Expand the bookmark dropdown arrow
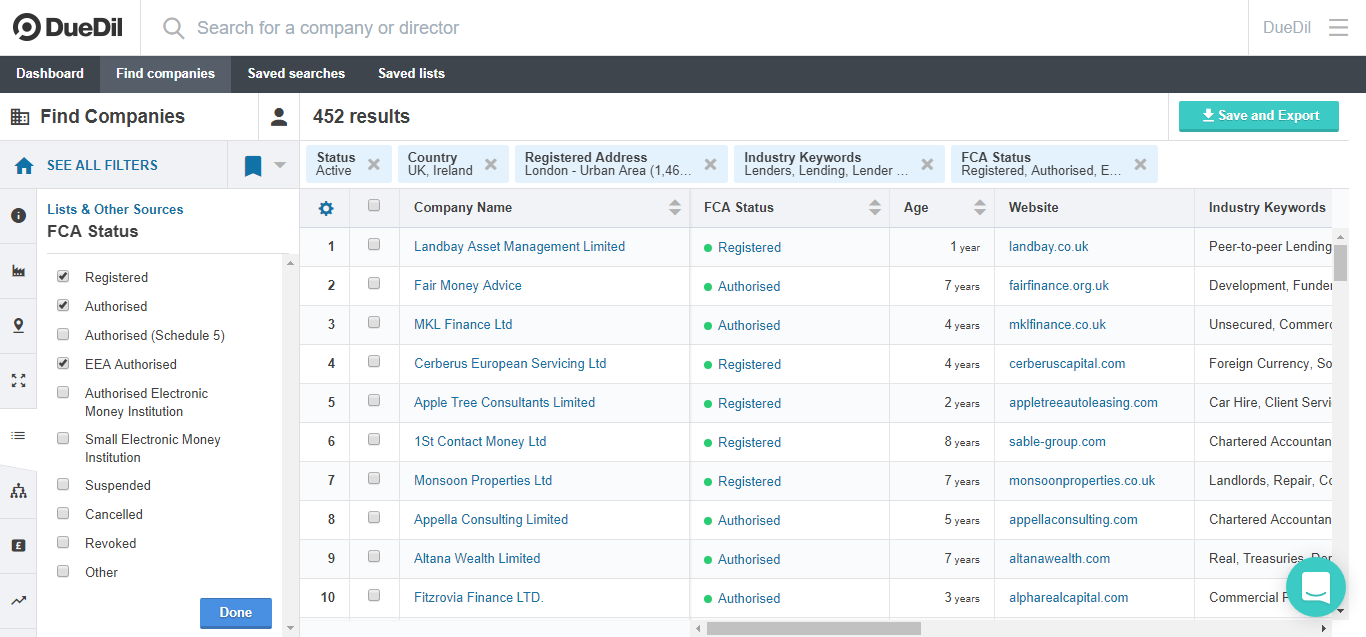 [x=280, y=166]
